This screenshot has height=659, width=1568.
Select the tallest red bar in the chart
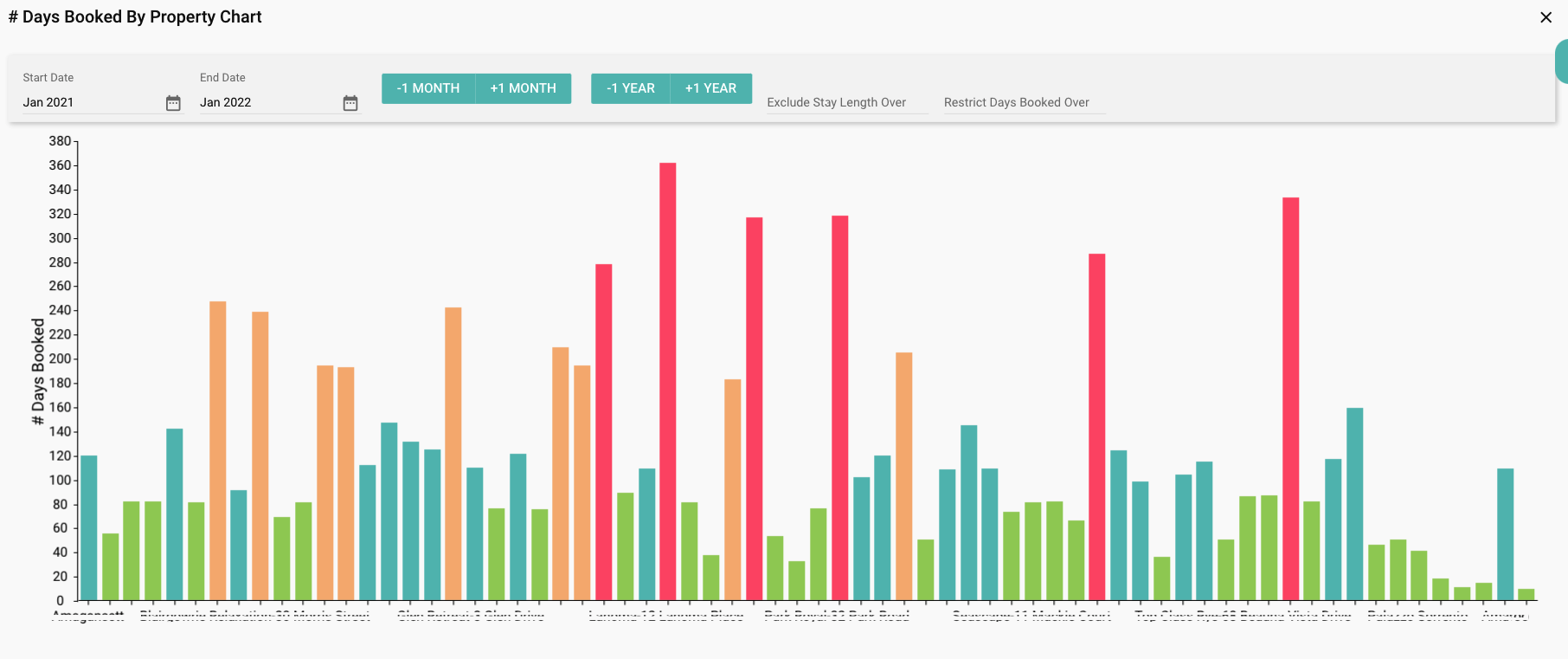668,381
